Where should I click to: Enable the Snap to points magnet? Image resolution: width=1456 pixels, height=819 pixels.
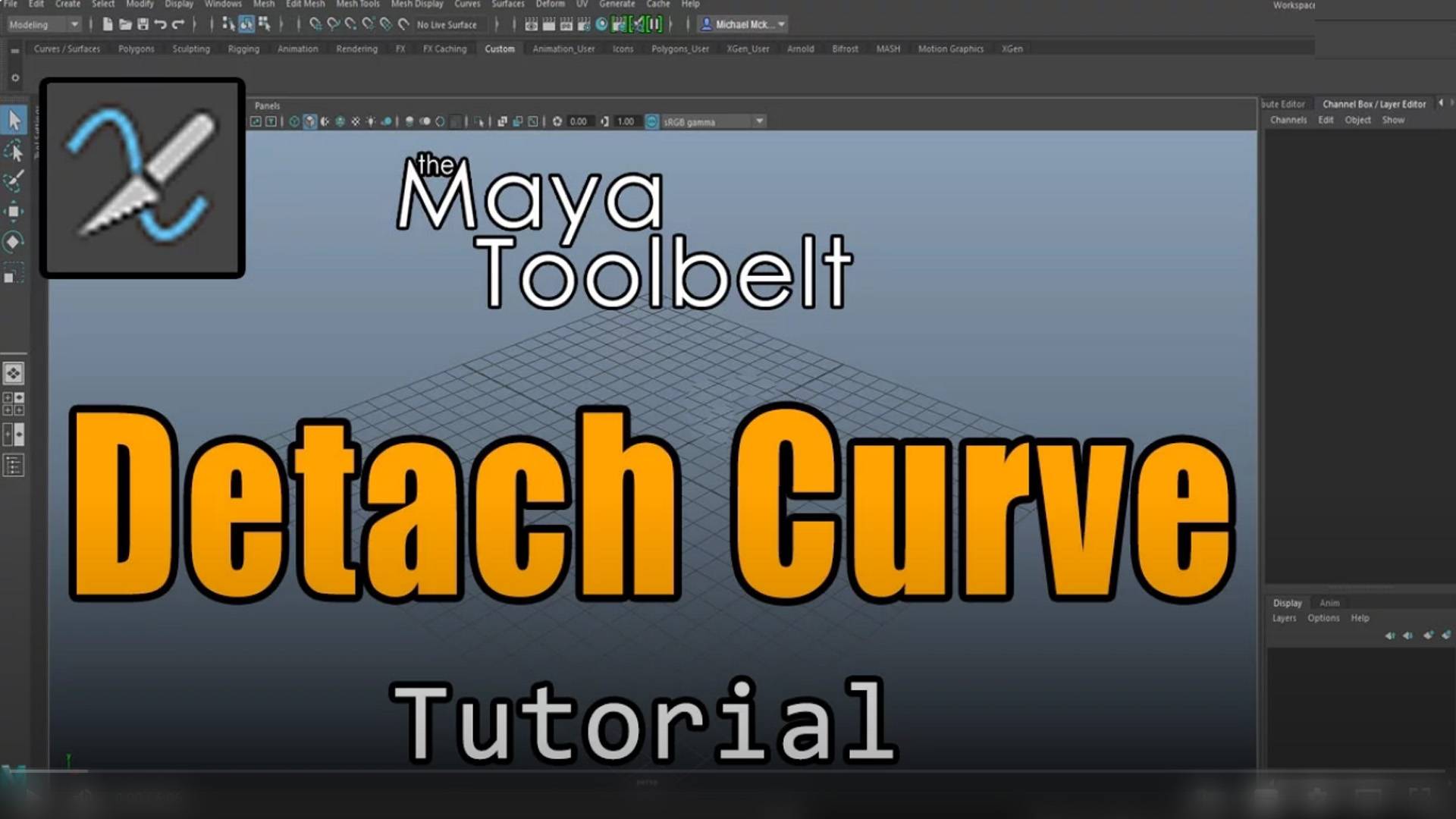click(350, 24)
